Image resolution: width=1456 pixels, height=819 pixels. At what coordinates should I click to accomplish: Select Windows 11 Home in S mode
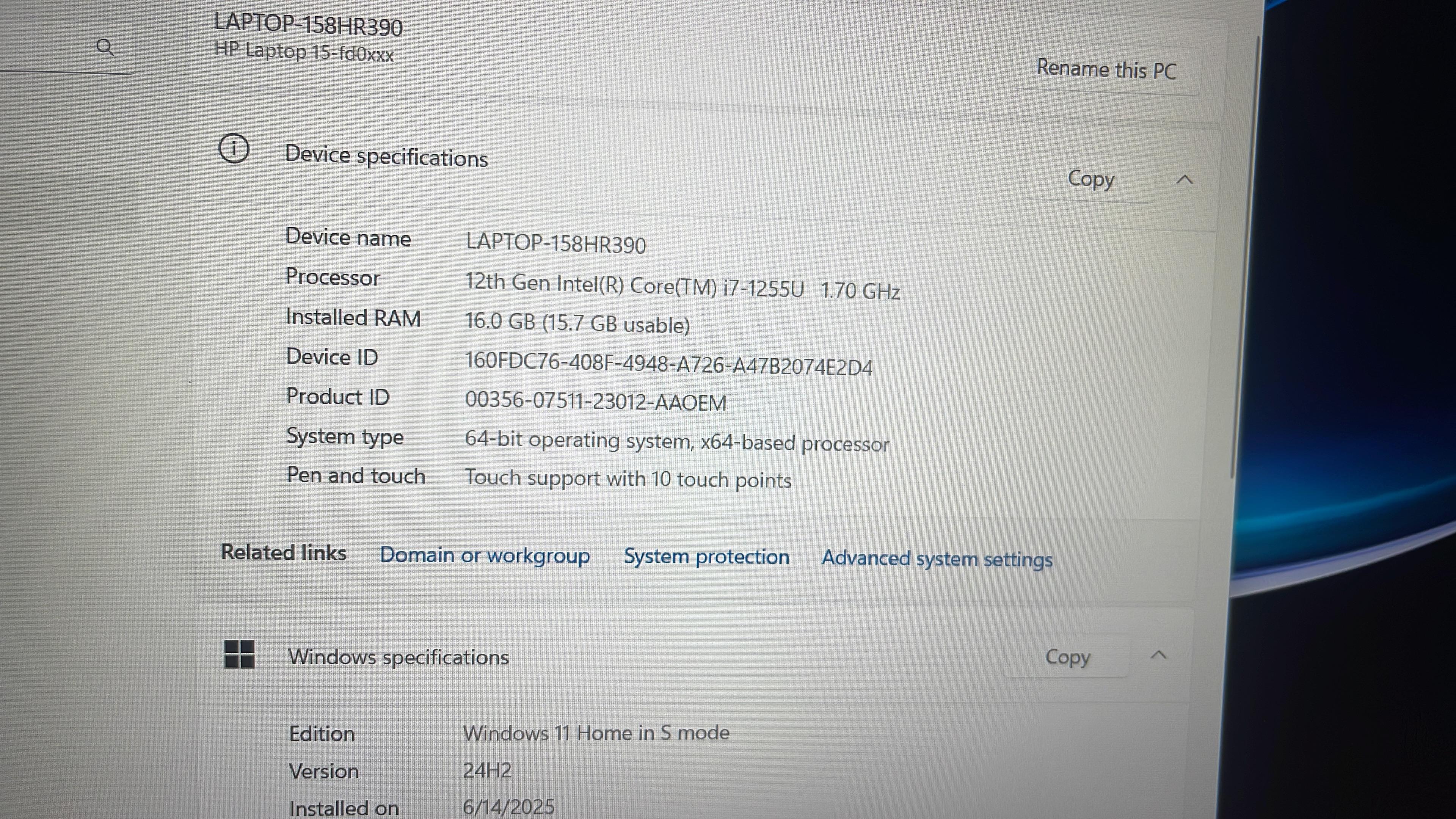(x=596, y=733)
